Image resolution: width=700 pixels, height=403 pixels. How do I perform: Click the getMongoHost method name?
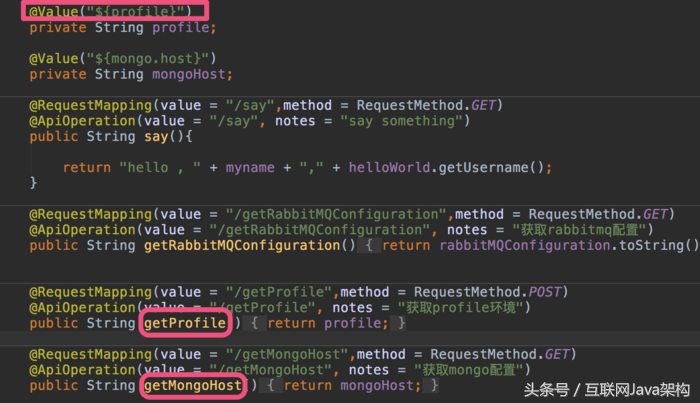click(x=194, y=386)
